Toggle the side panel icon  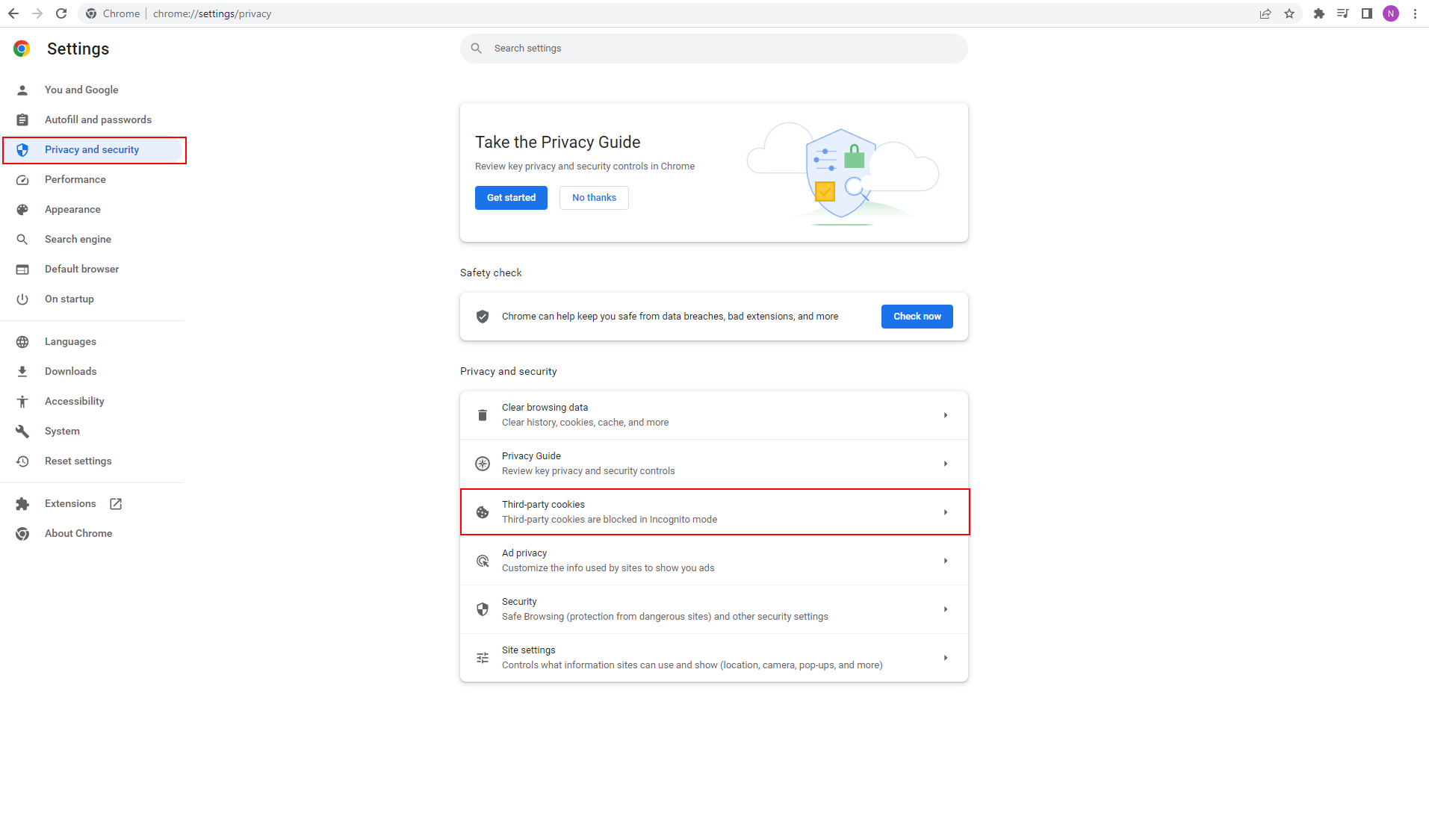point(1367,13)
